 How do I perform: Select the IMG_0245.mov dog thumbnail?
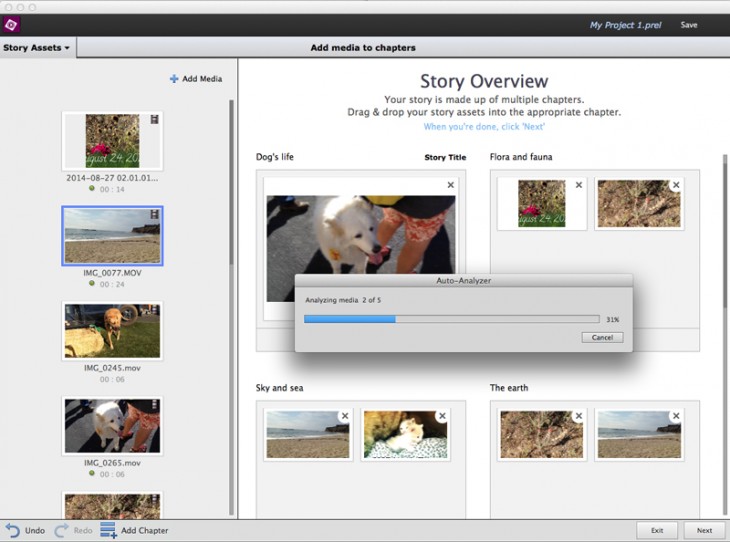pos(112,331)
